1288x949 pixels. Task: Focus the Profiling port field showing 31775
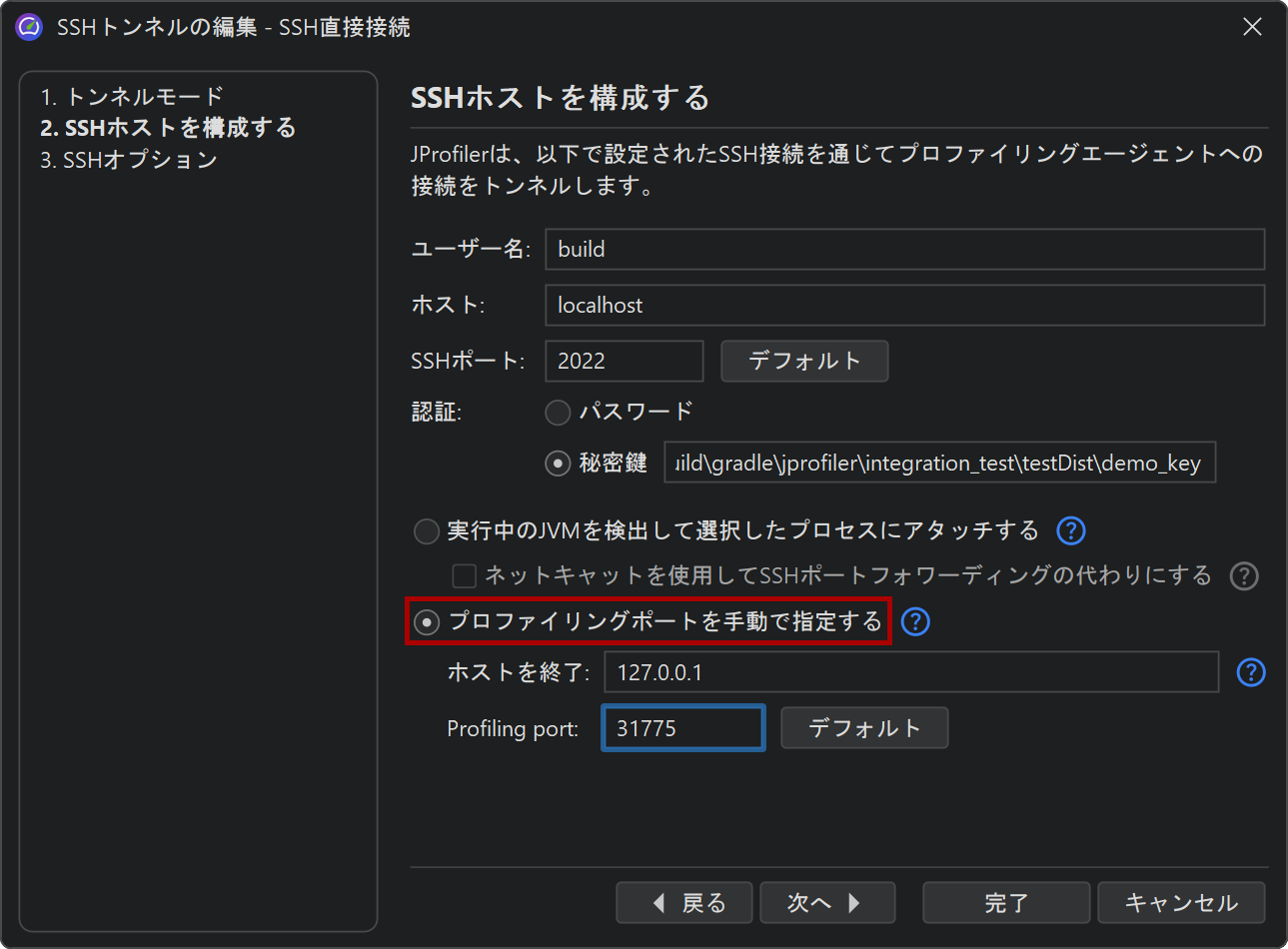click(683, 728)
